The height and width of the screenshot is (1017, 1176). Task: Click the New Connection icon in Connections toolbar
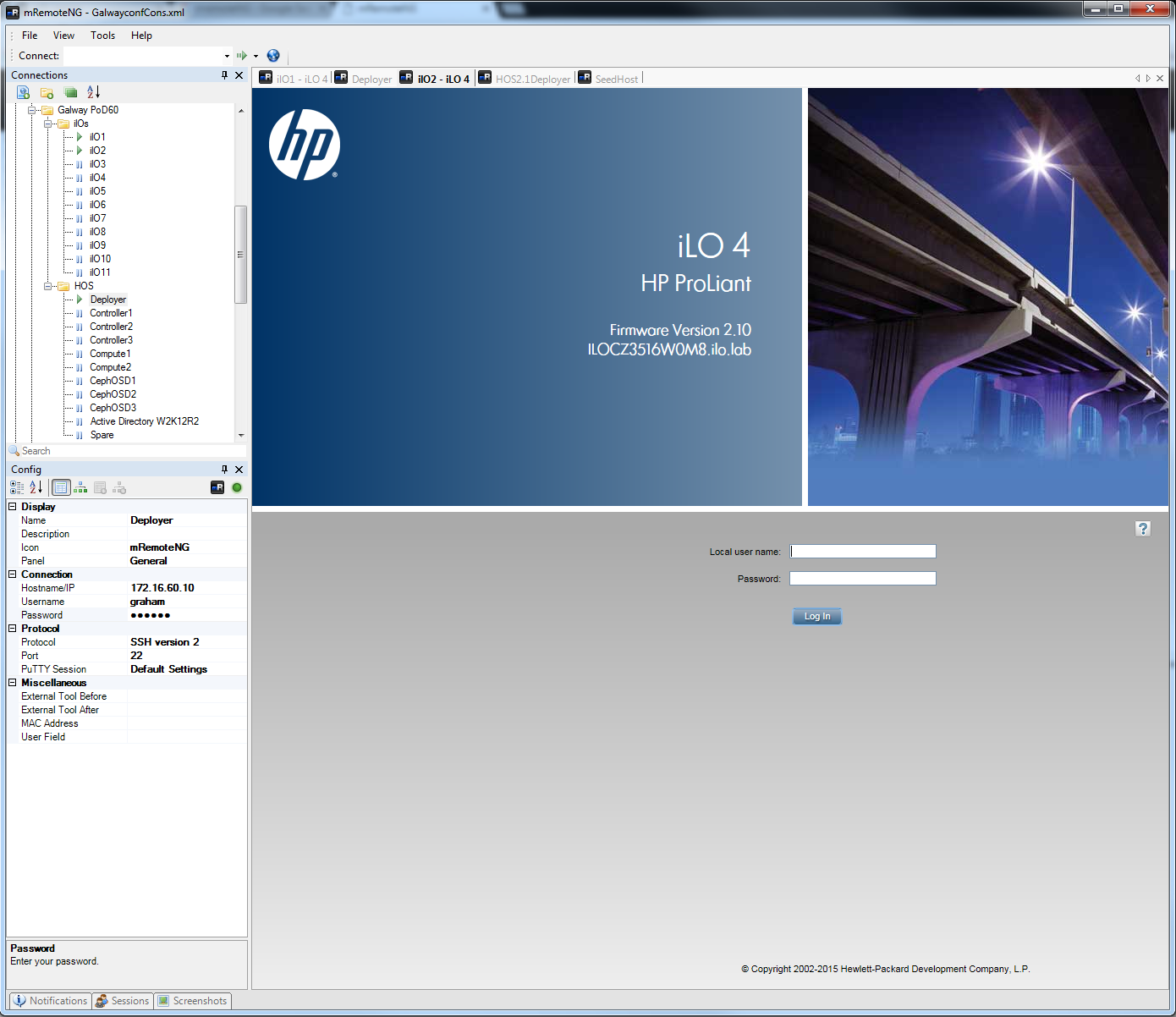coord(24,92)
